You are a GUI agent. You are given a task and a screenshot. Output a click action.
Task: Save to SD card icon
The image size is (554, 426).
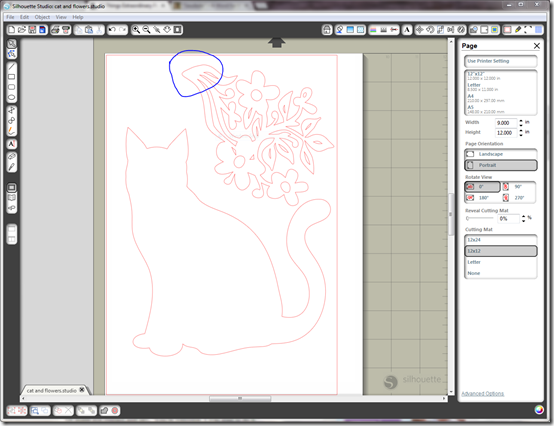point(42,30)
